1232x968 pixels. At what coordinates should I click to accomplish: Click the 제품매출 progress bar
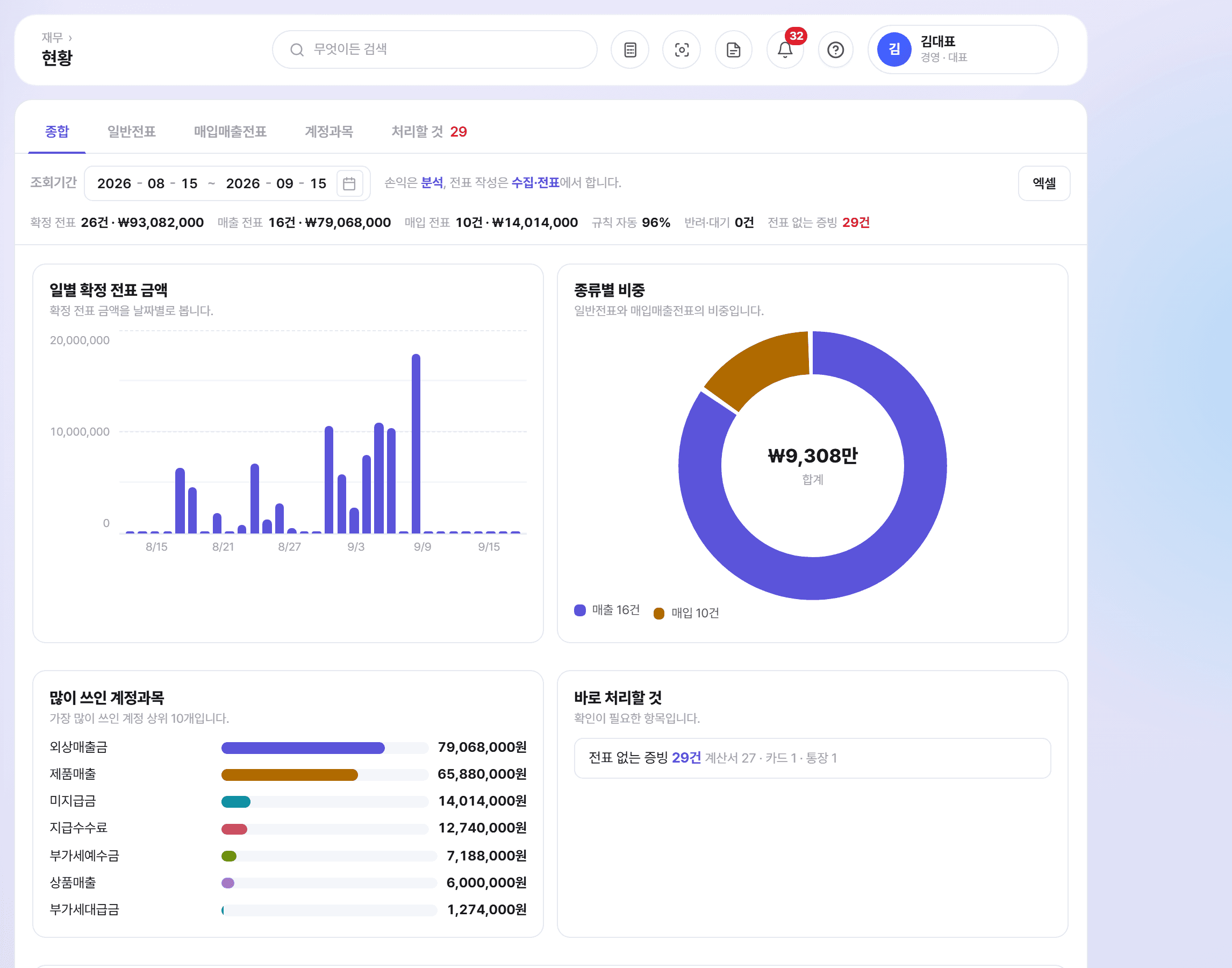pos(325,775)
